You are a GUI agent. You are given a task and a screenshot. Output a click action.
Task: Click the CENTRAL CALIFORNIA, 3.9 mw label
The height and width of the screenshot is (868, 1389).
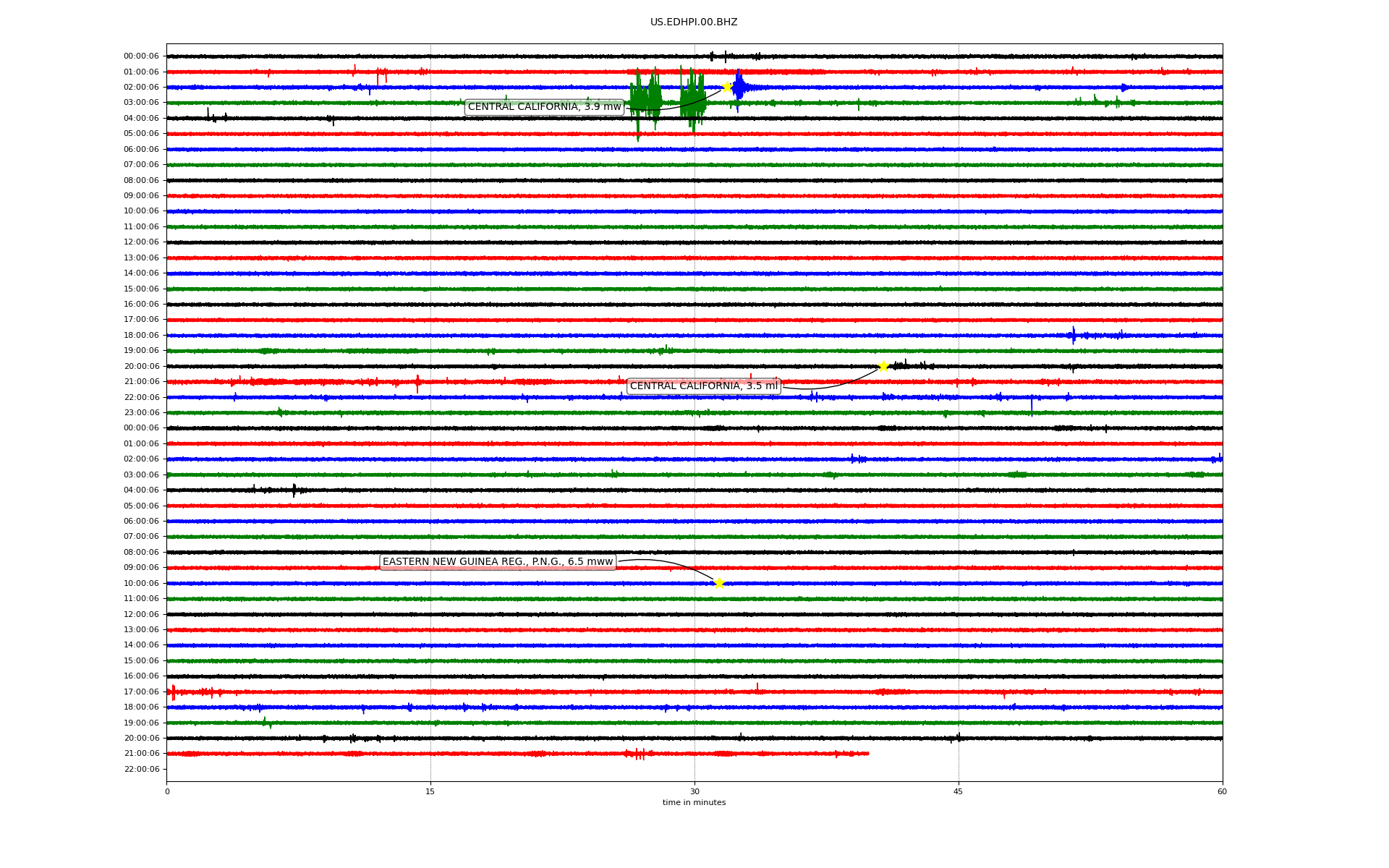click(544, 107)
